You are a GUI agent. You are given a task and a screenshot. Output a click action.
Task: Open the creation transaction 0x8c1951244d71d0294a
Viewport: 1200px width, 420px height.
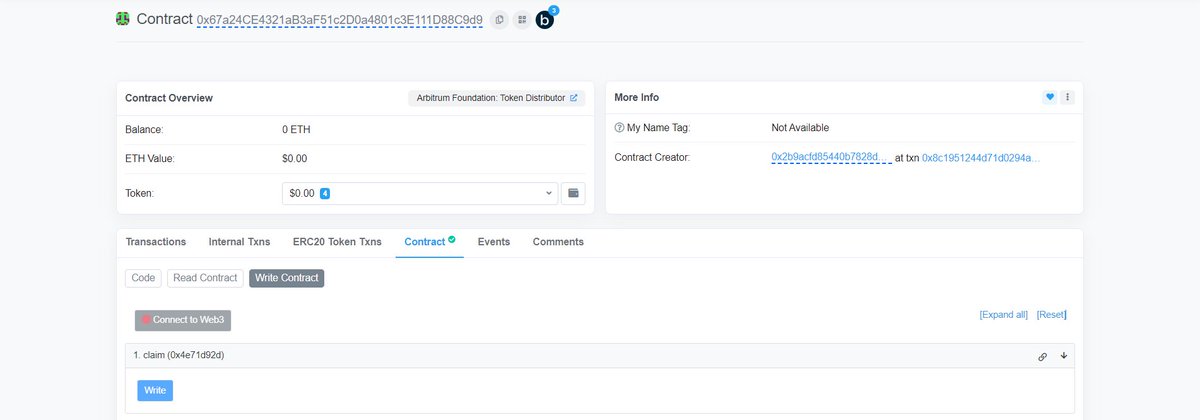(981, 158)
